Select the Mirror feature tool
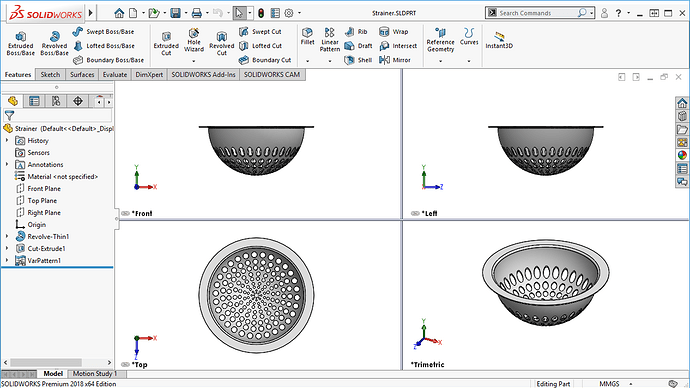The width and height of the screenshot is (690, 388). (395, 60)
